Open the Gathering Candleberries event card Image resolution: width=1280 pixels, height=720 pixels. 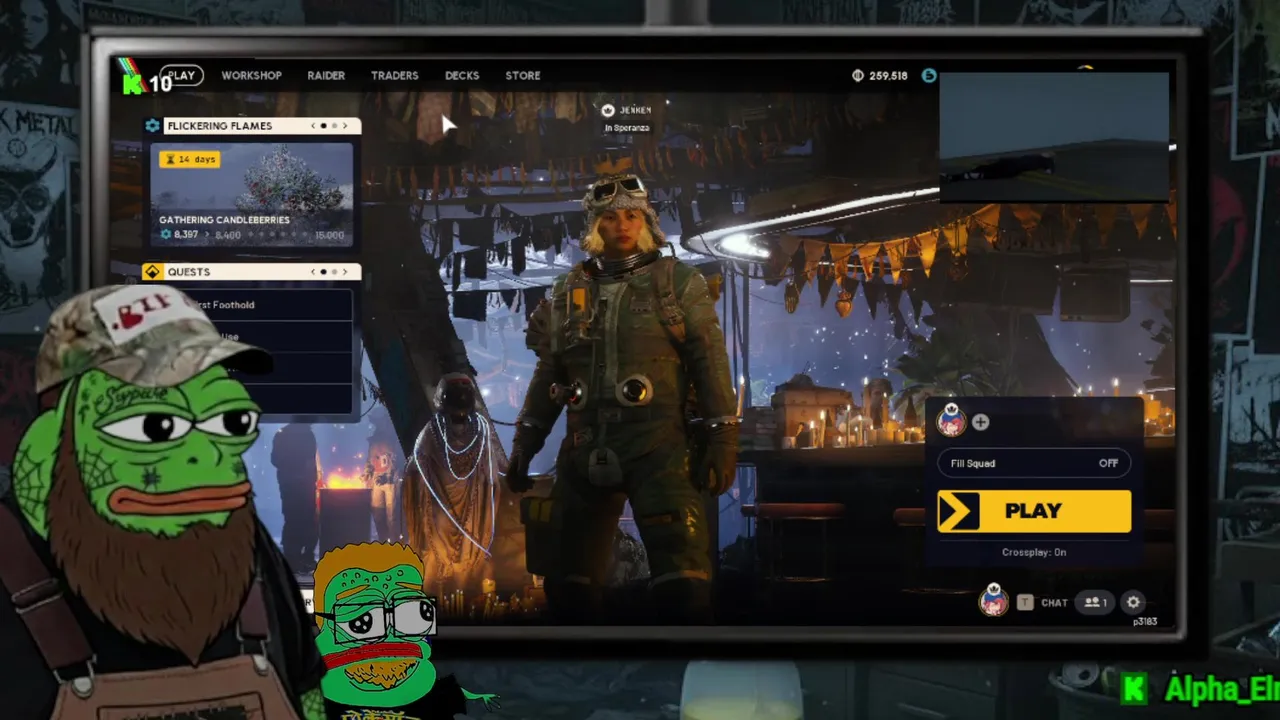(x=252, y=195)
